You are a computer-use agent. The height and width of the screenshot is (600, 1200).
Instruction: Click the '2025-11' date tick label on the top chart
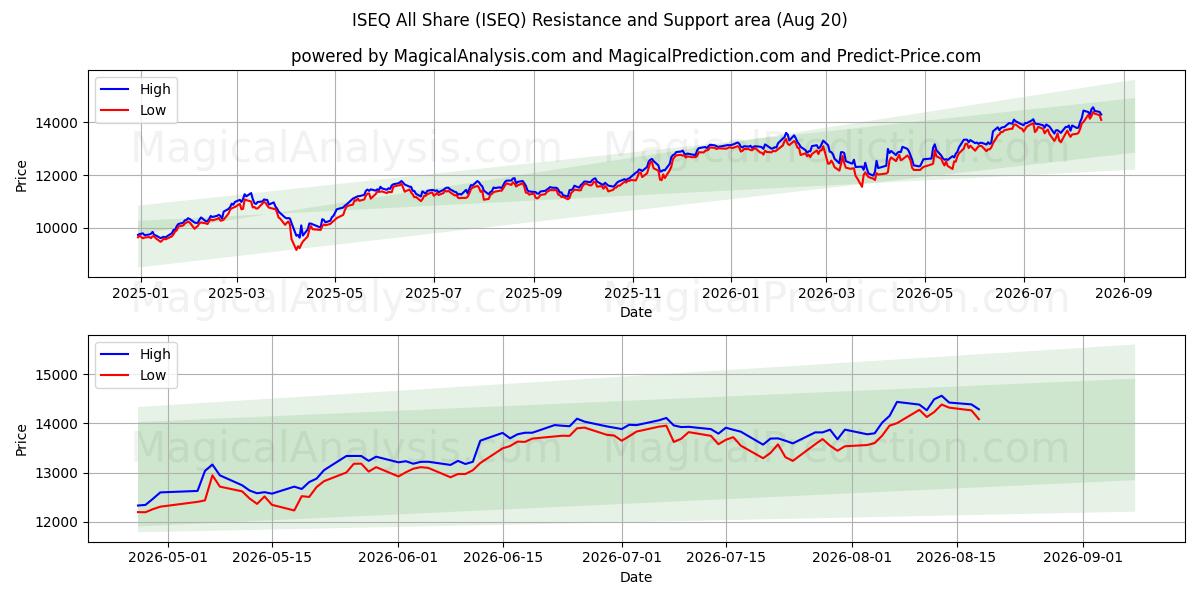(632, 294)
